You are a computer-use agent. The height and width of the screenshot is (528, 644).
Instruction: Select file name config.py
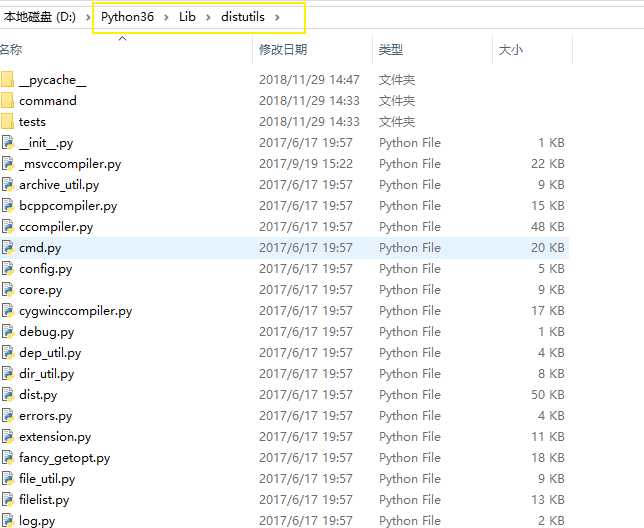pyautogui.click(x=46, y=269)
